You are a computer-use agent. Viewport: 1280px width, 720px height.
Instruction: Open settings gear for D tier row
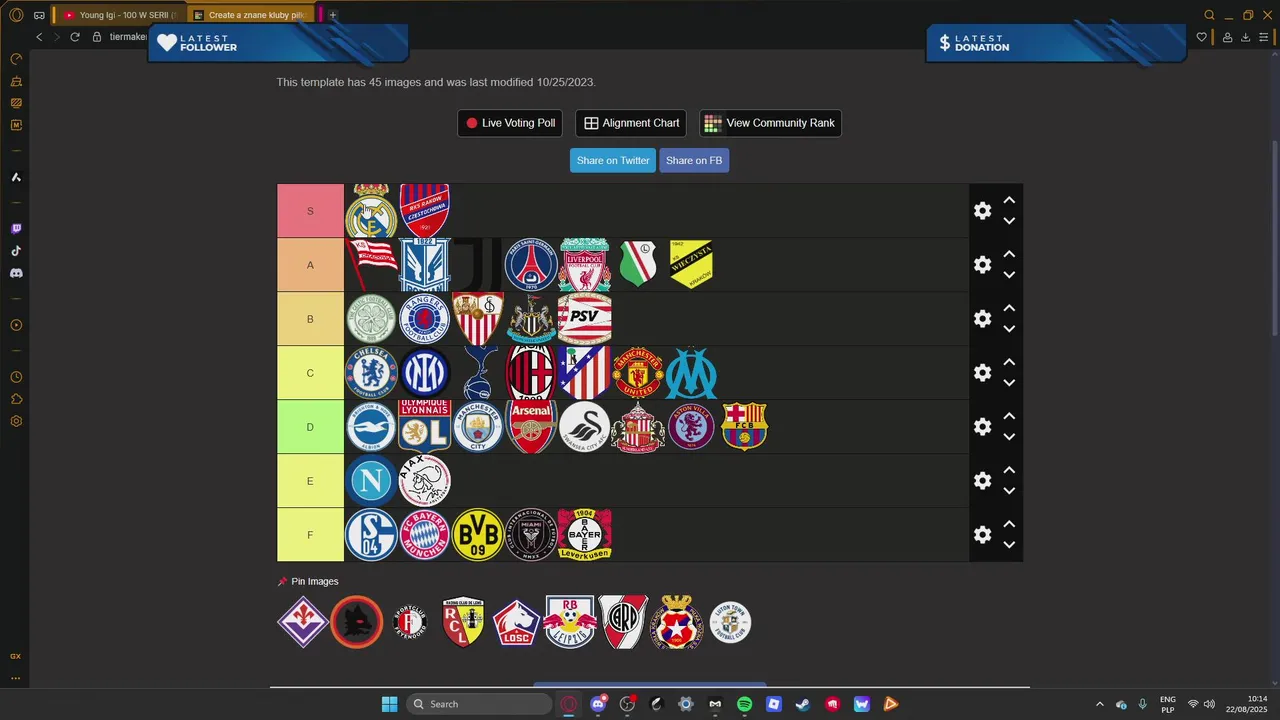pos(982,427)
